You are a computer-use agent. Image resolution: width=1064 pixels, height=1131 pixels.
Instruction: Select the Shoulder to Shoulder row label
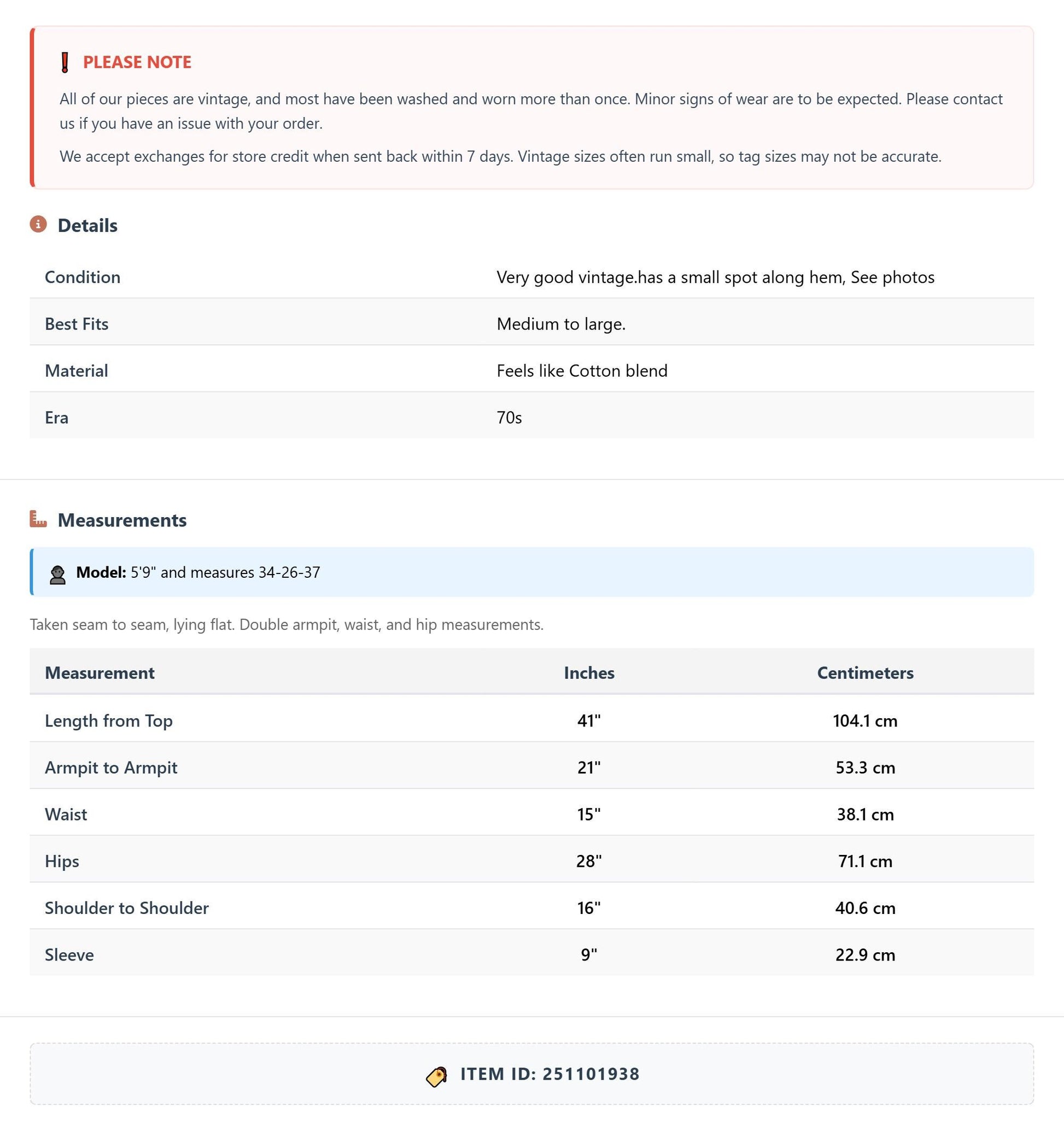pos(127,908)
